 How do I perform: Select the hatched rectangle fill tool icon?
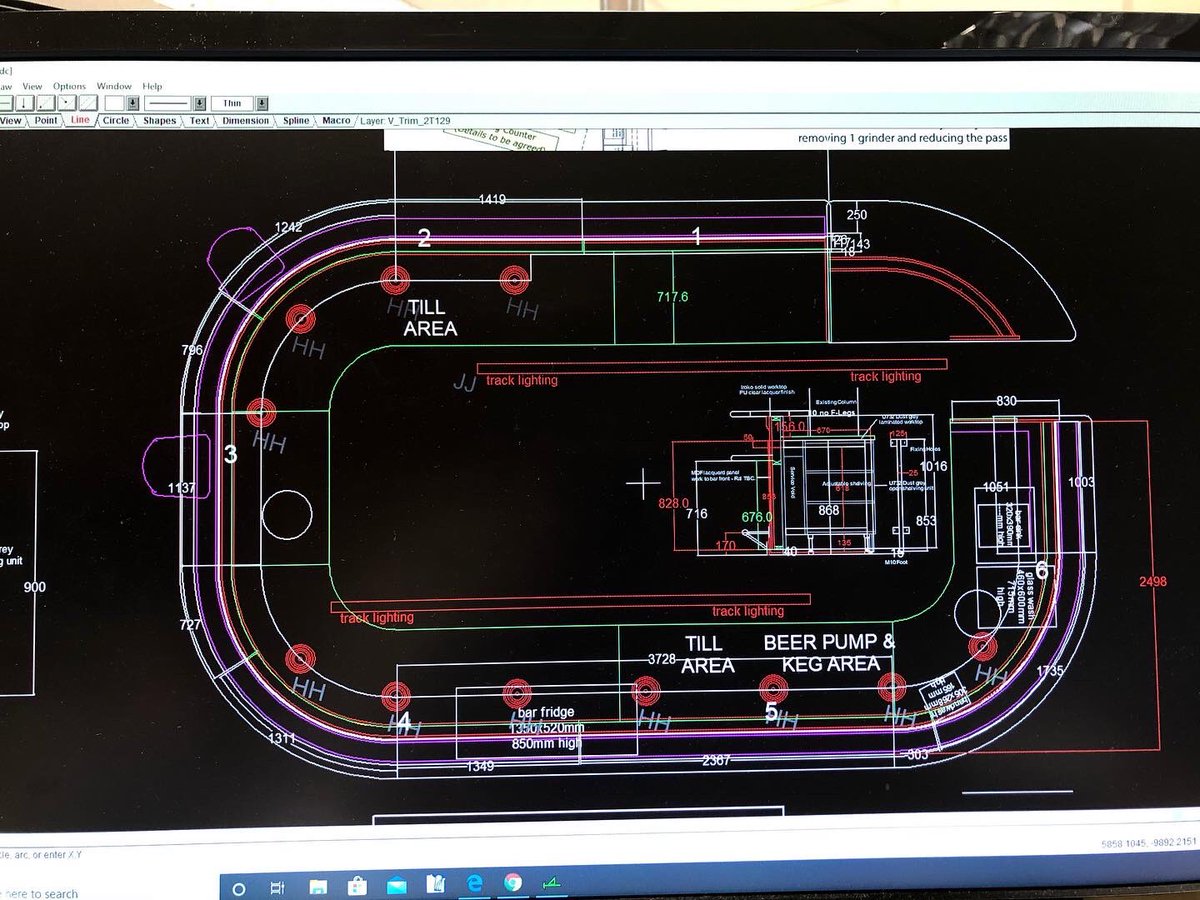click(x=87, y=102)
